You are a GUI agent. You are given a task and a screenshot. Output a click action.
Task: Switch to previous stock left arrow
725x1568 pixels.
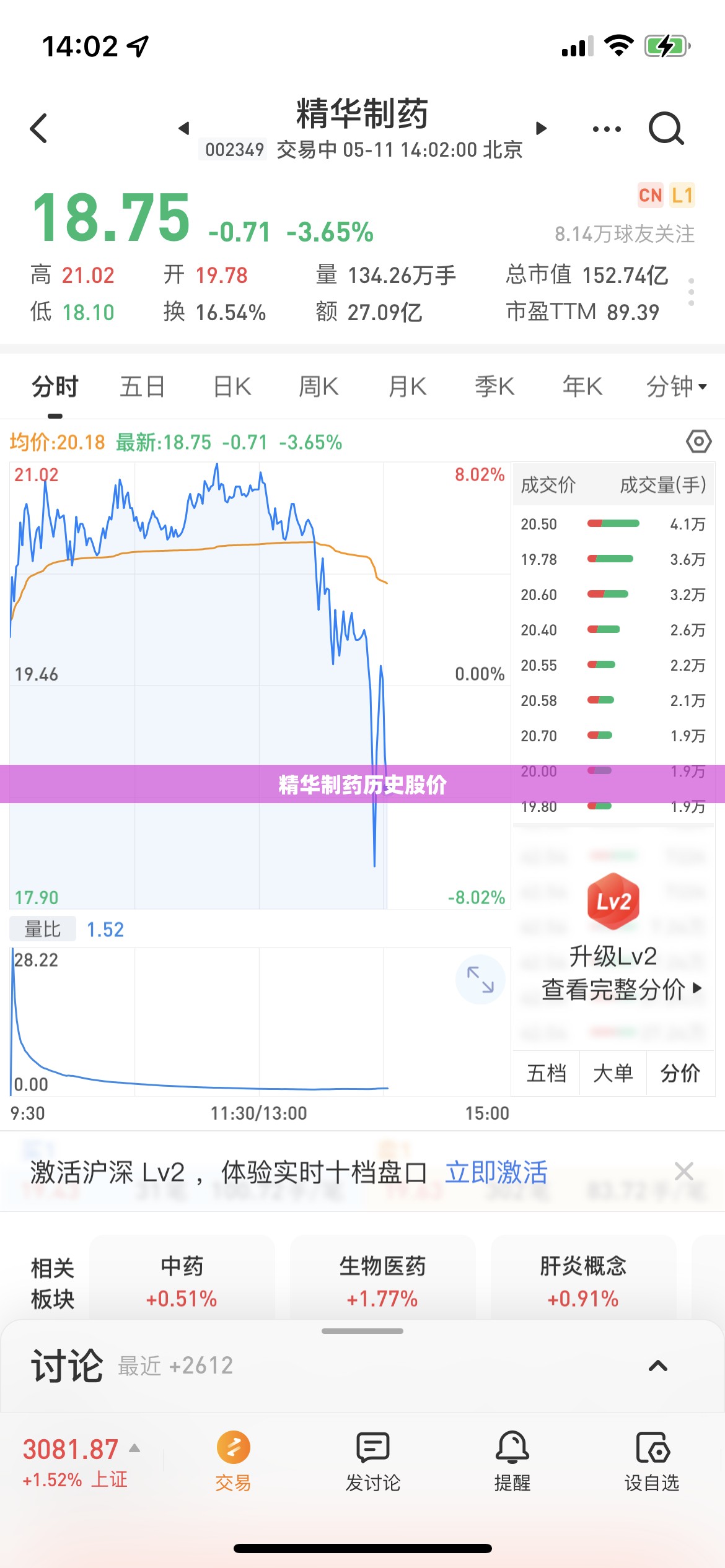(183, 128)
